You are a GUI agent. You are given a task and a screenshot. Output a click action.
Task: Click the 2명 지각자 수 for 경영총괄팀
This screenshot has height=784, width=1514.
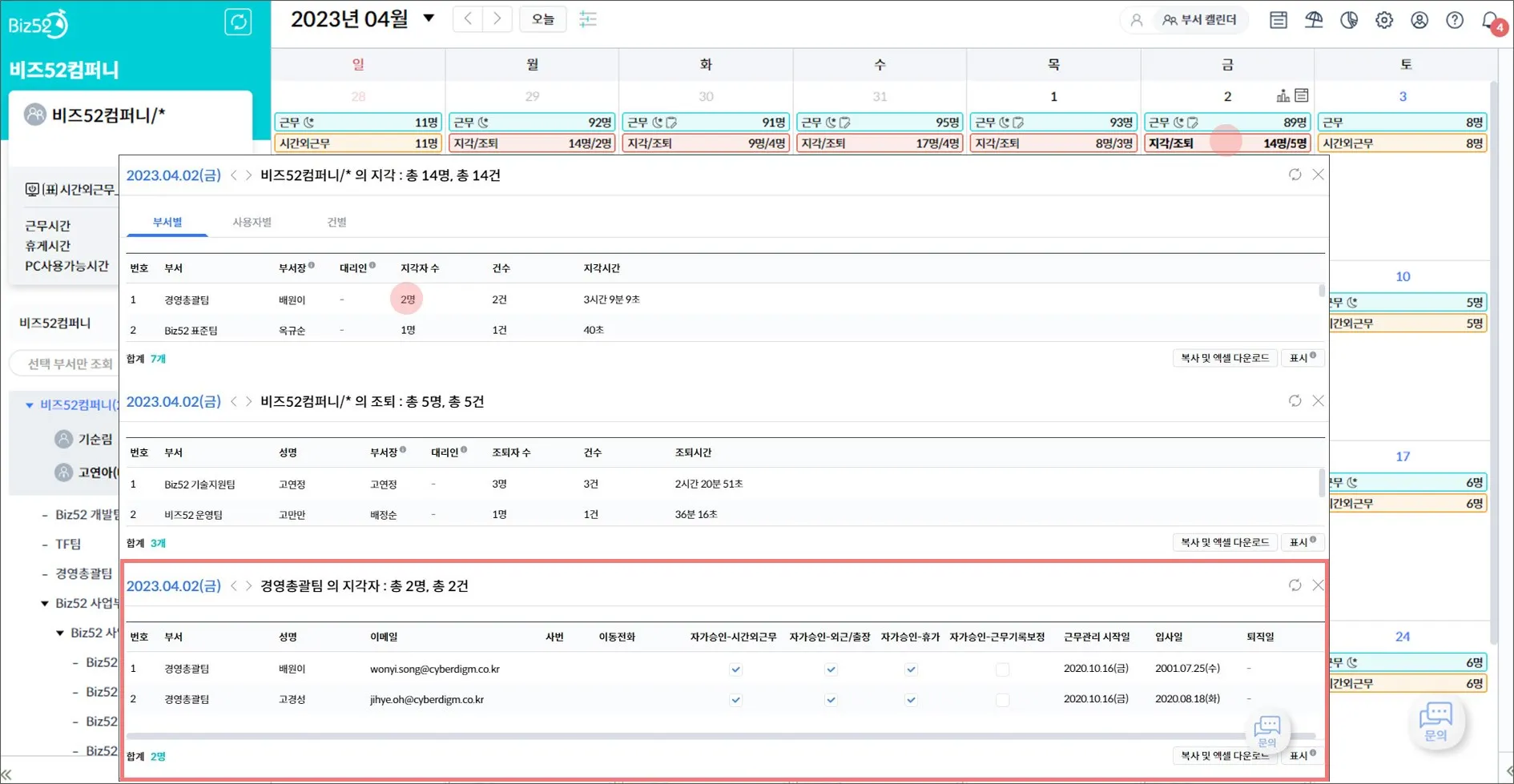click(x=408, y=300)
